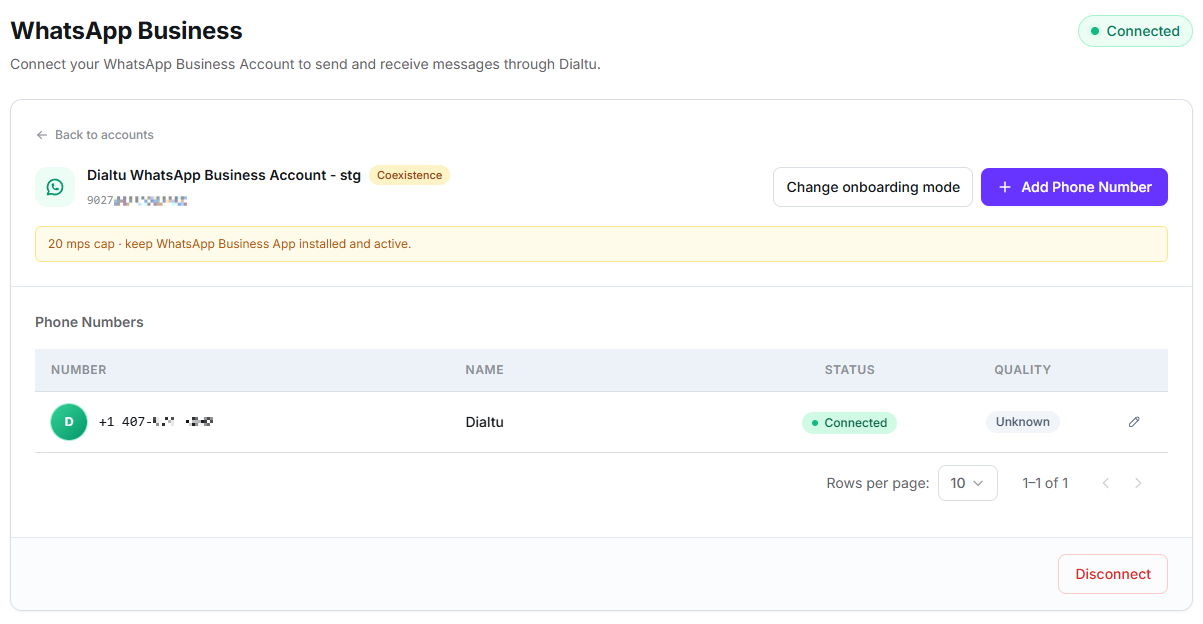
Task: Go to next page arrow in pagination
Action: point(1138,483)
